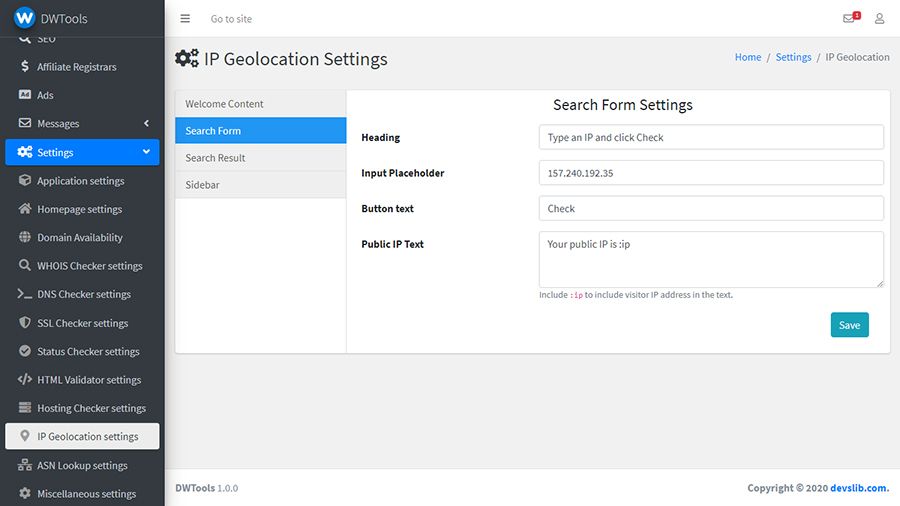Open the mail notifications icon
This screenshot has width=900, height=506.
tap(850, 18)
